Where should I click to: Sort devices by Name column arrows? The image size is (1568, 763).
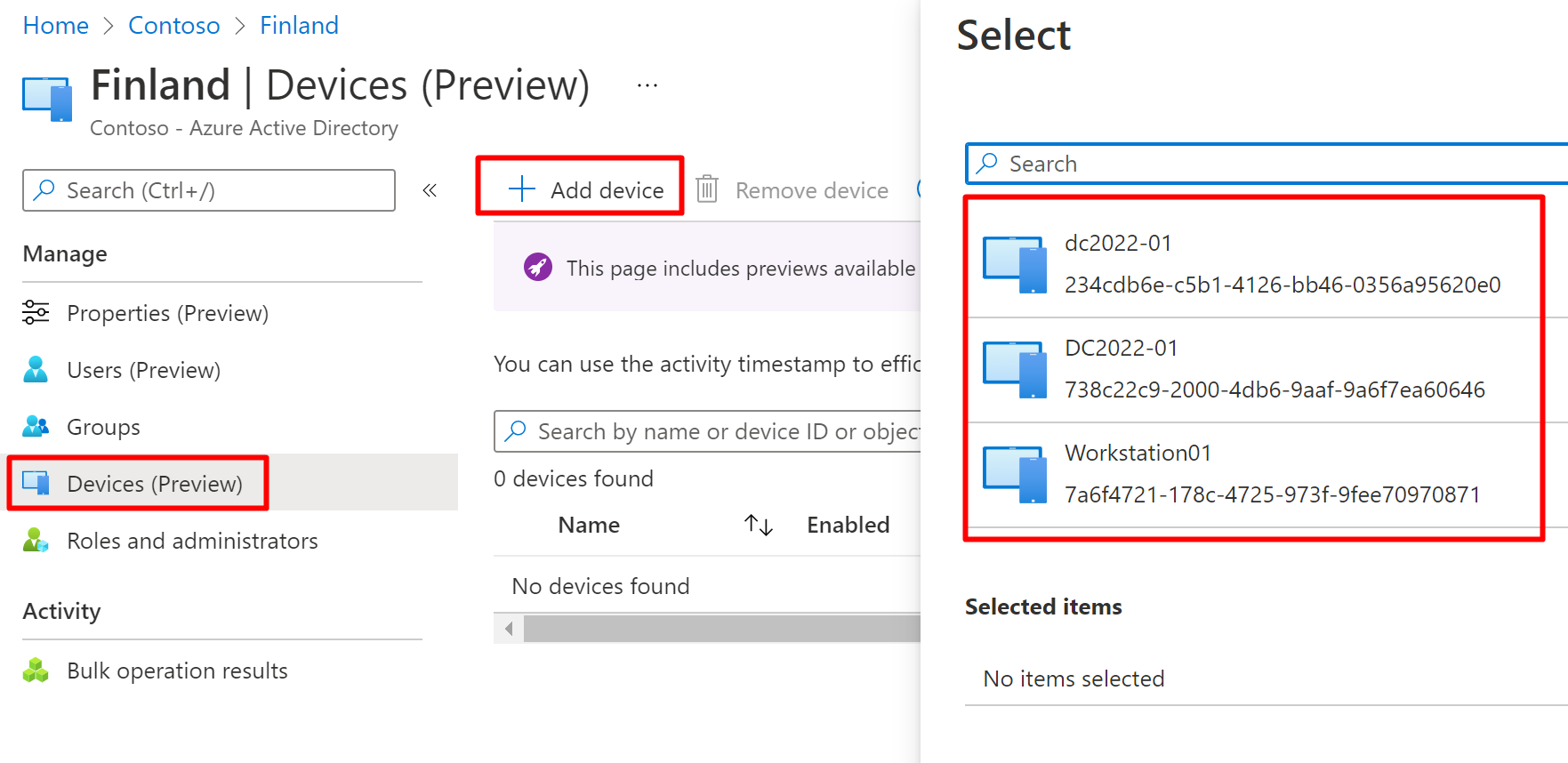758,525
